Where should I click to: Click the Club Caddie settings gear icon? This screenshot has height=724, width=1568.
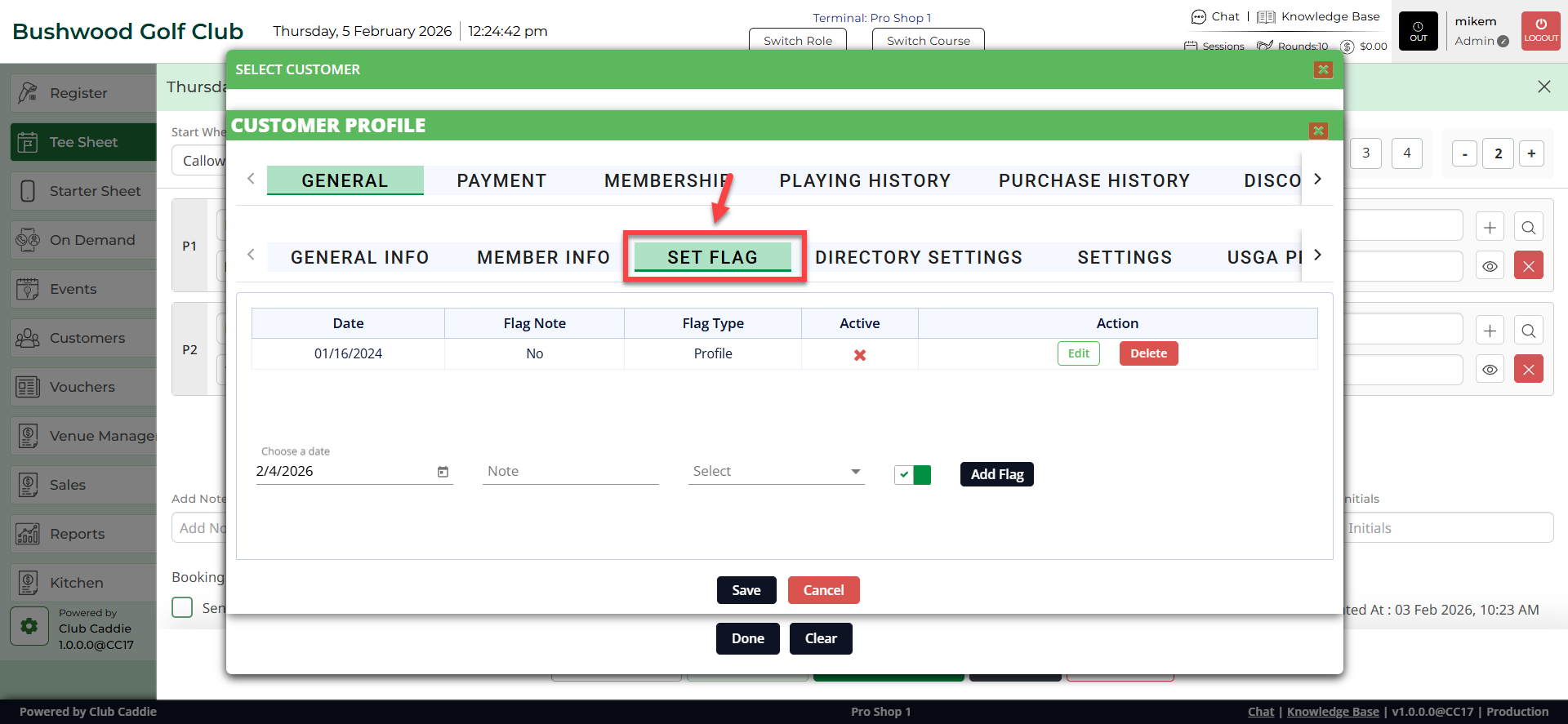tap(29, 626)
